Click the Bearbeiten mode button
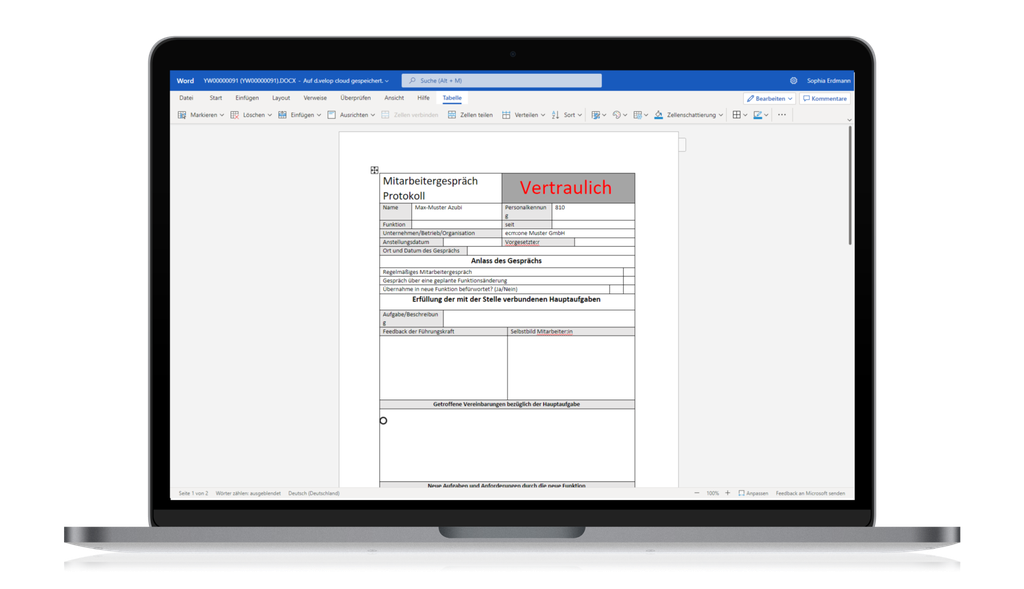The image size is (1024, 589). click(769, 99)
